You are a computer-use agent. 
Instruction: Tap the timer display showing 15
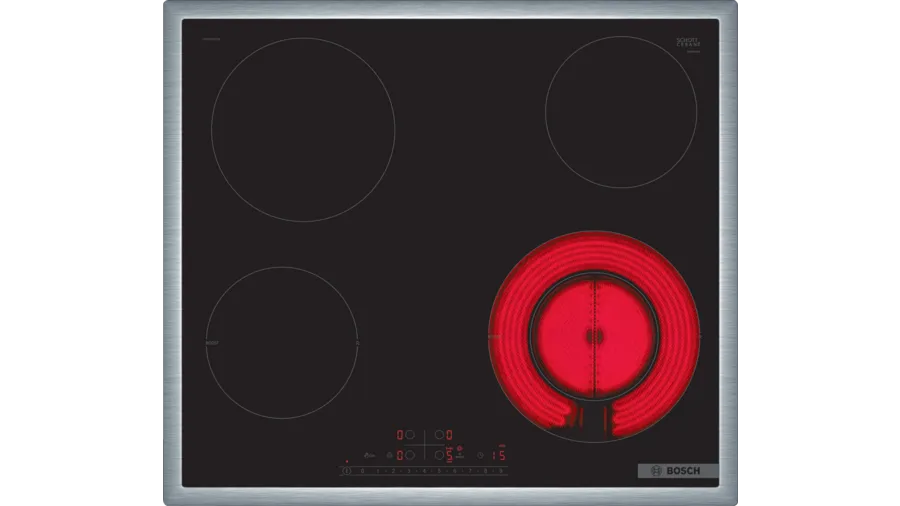pos(499,456)
